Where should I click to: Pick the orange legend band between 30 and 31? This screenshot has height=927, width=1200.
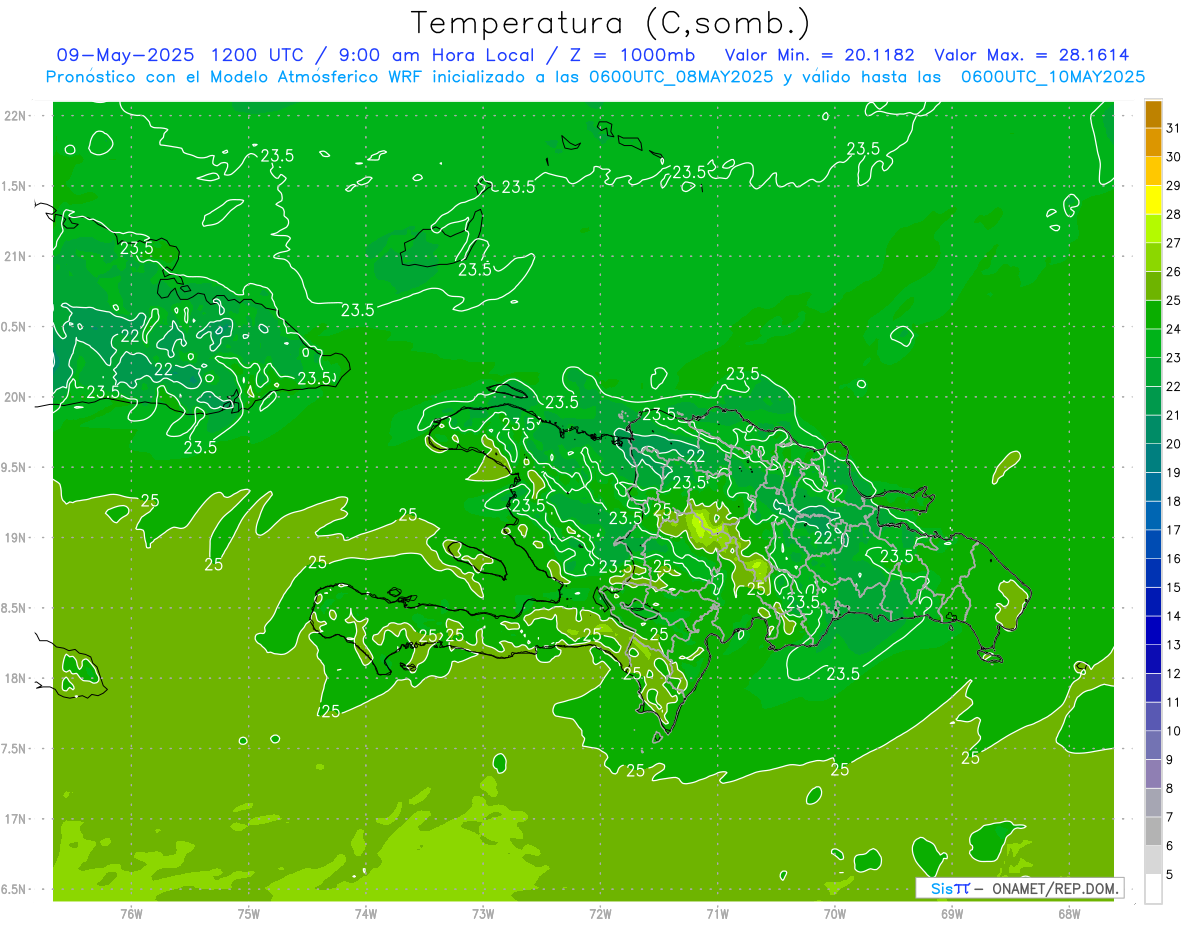point(1153,143)
